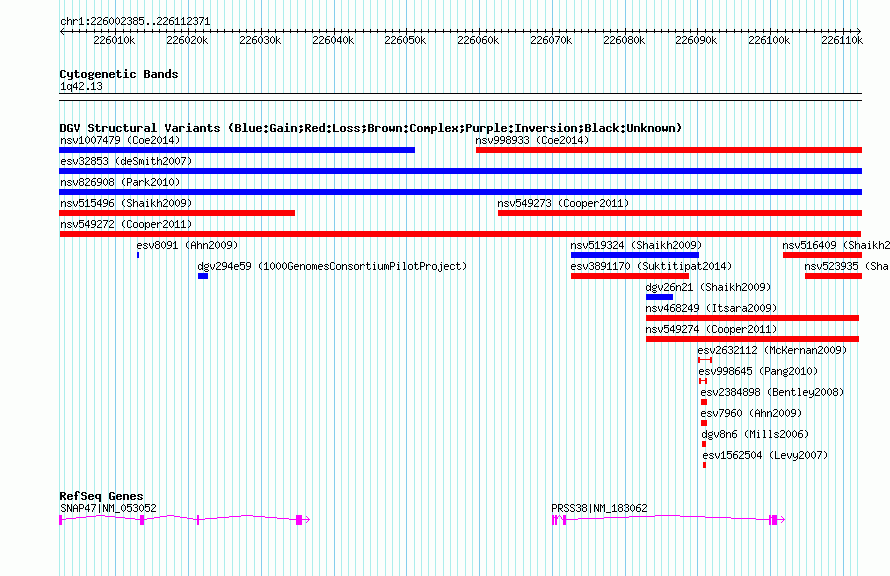Select the esv1562504 (Levy2007) red marker
Image resolution: width=890 pixels, height=576 pixels.
coord(704,465)
